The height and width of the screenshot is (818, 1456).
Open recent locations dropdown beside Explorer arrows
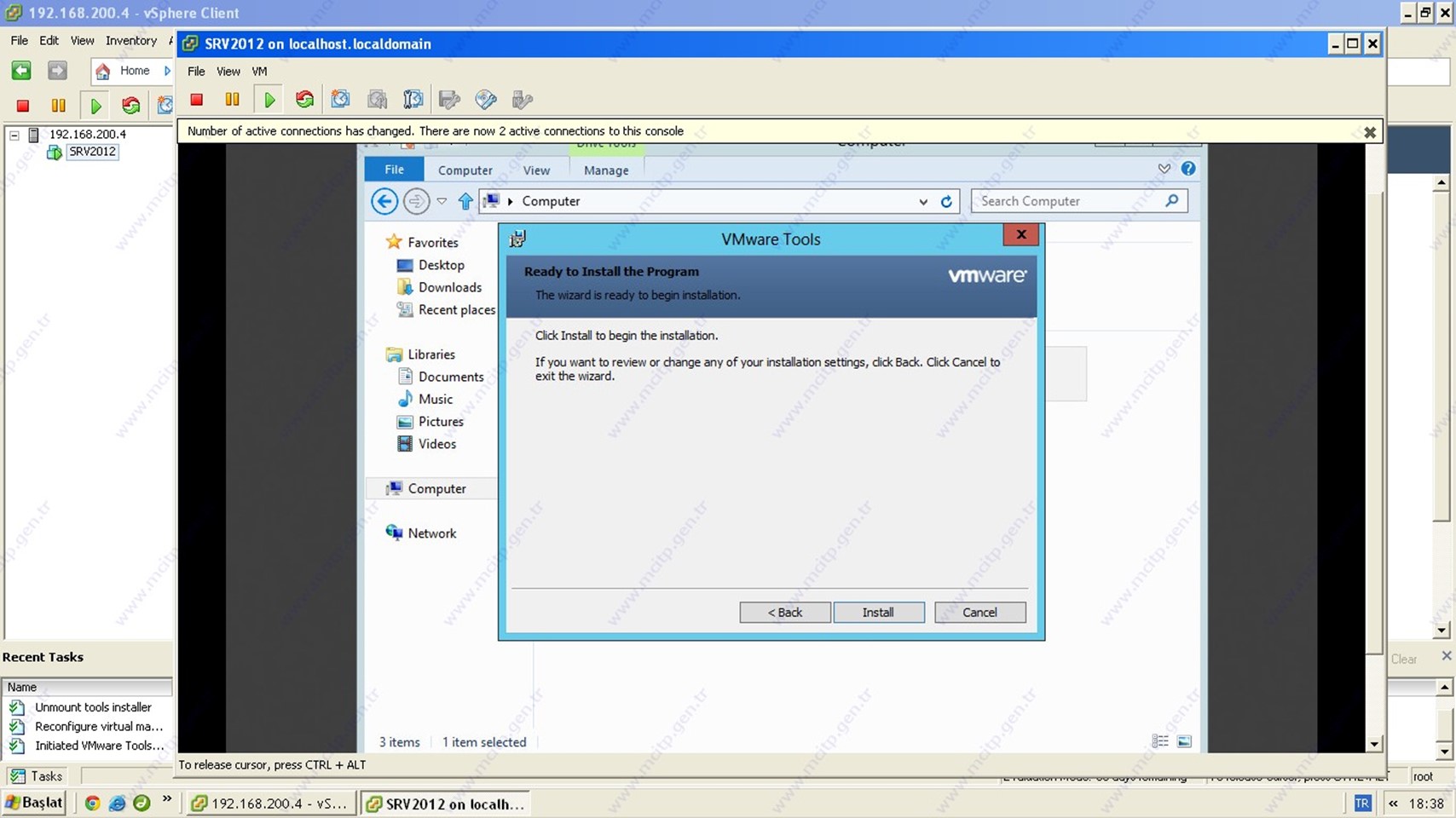point(442,201)
